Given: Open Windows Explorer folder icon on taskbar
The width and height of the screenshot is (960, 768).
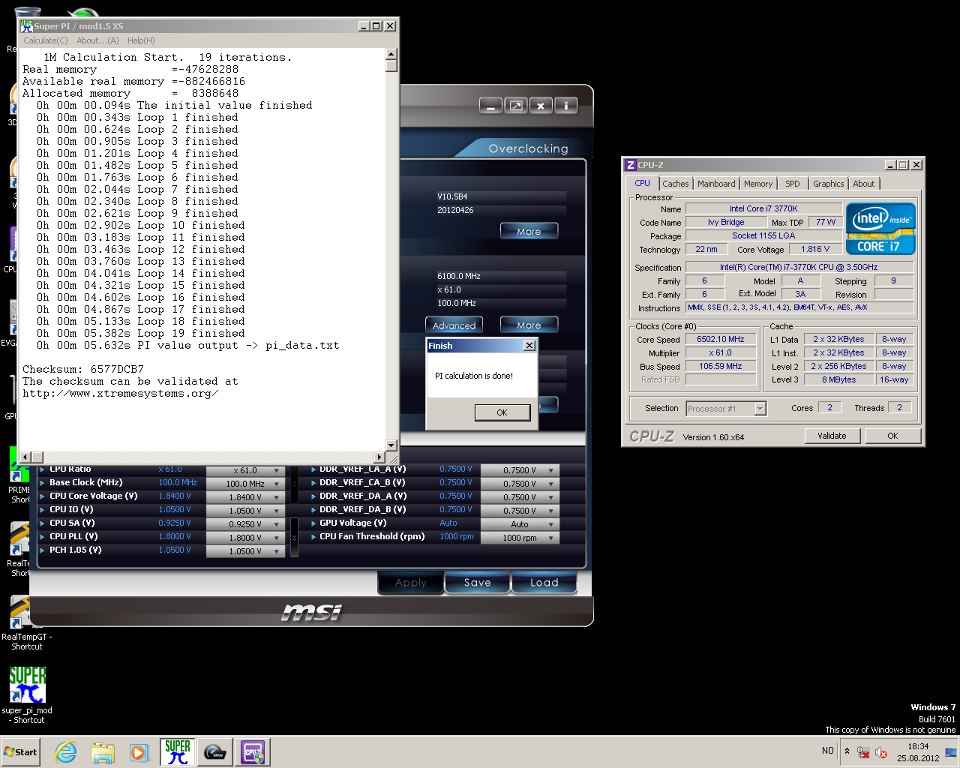Looking at the screenshot, I should coord(103,752).
